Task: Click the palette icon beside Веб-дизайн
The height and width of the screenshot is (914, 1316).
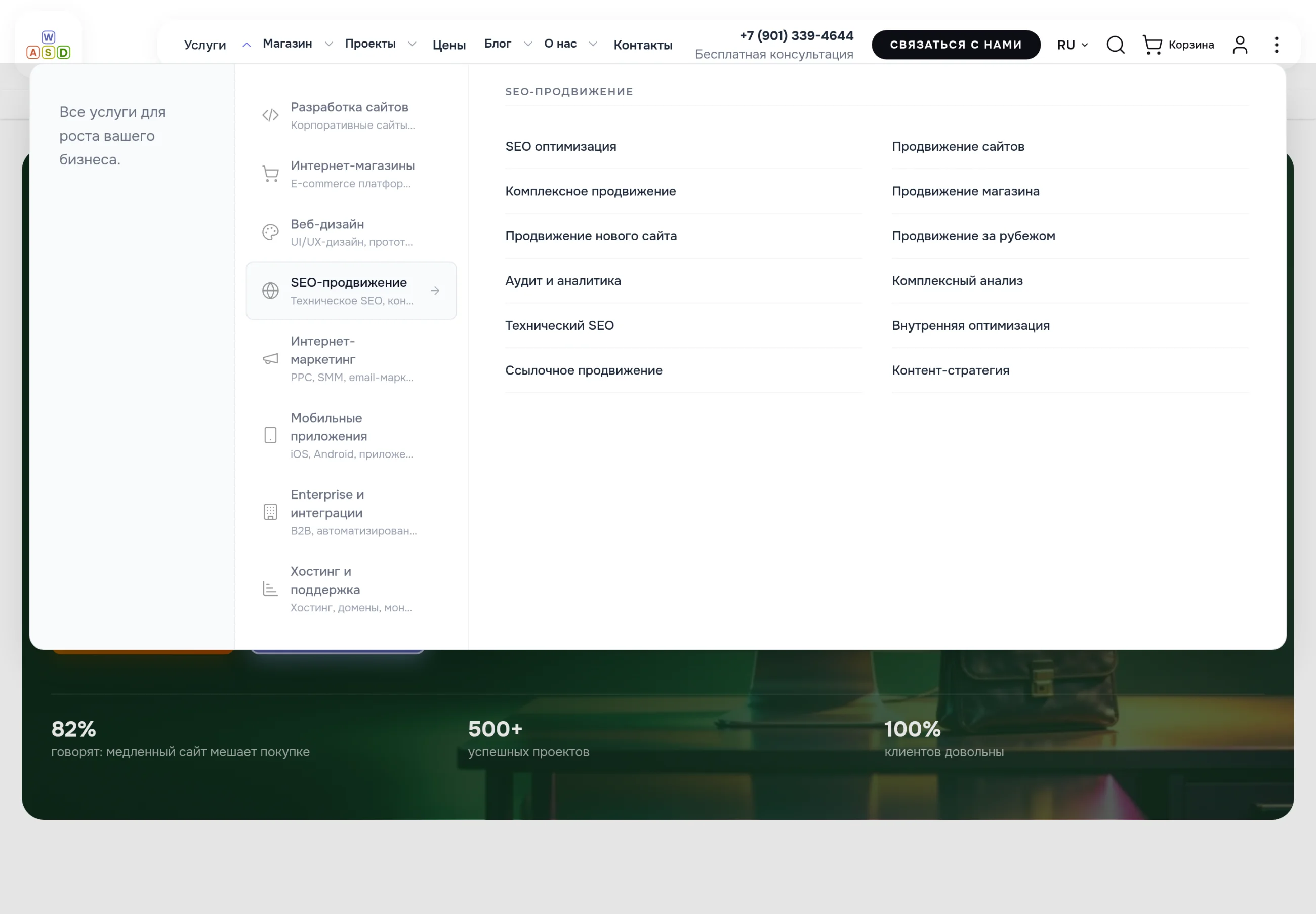Action: [x=270, y=232]
